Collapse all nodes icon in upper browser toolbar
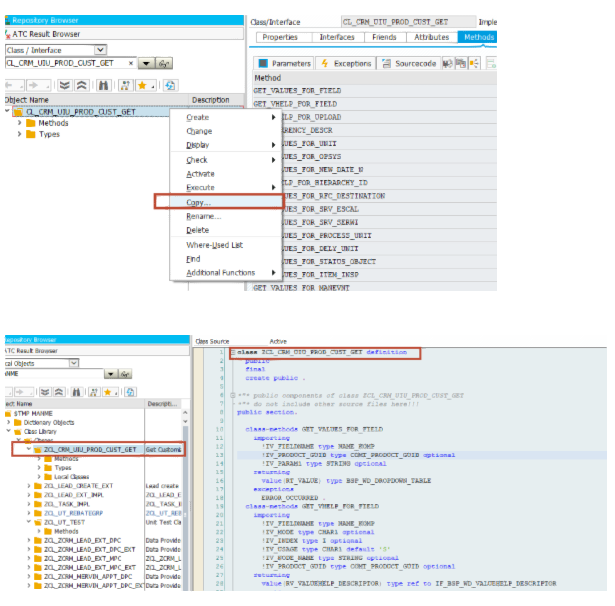This screenshot has height=606, width=615. (82, 85)
